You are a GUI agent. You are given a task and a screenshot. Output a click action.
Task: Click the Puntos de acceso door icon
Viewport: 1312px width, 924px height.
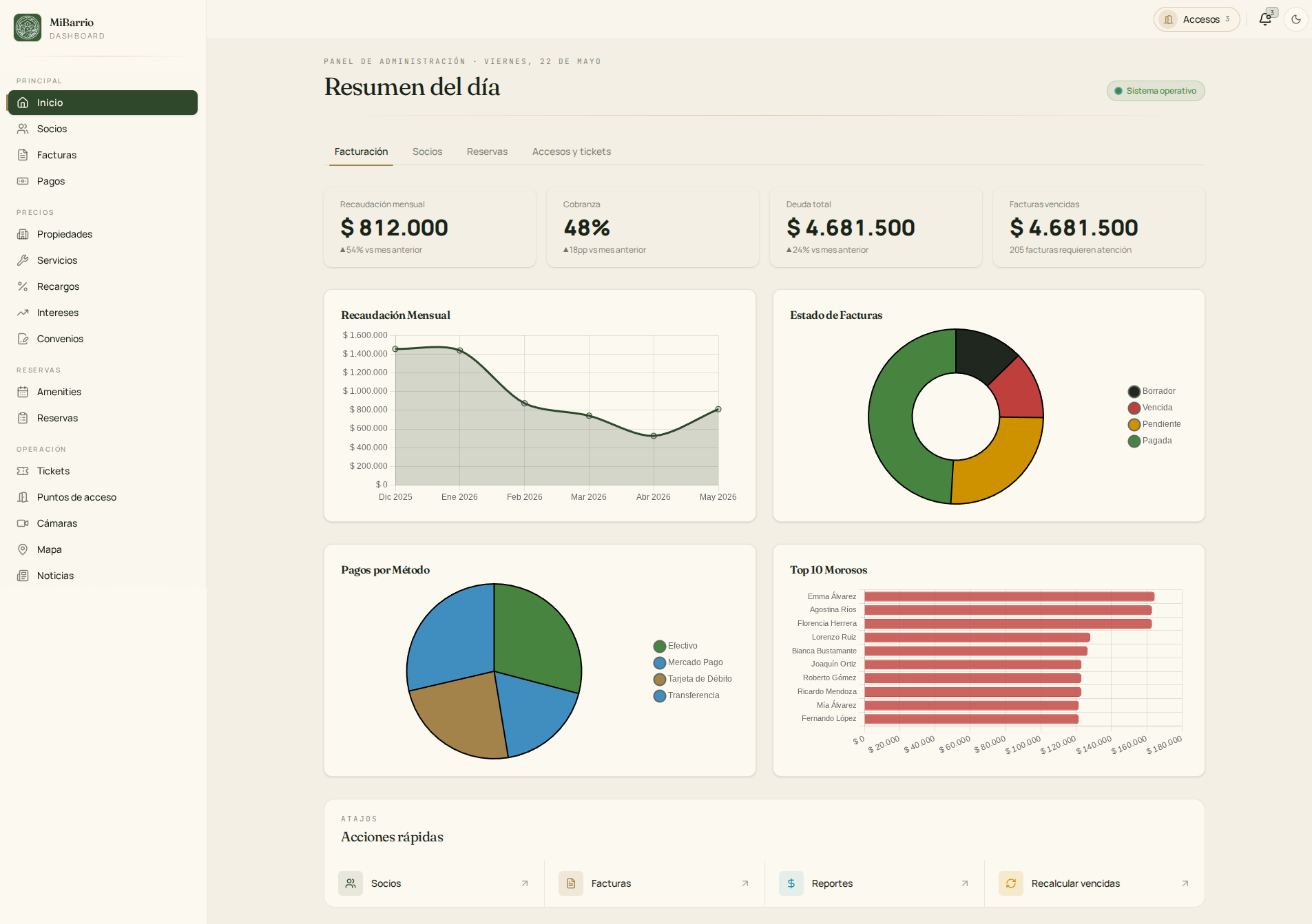(23, 497)
